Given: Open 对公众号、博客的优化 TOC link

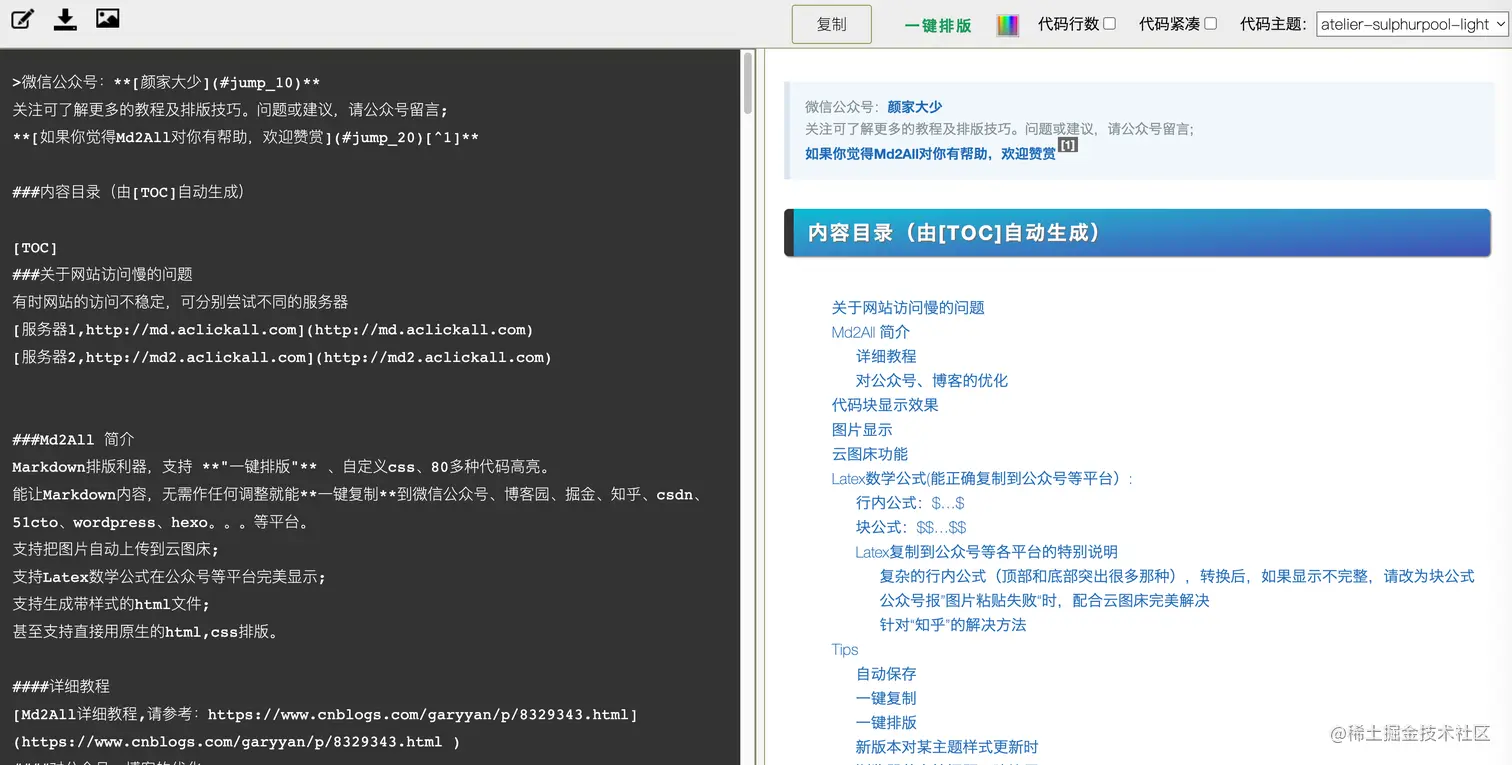Looking at the screenshot, I should click(x=932, y=380).
